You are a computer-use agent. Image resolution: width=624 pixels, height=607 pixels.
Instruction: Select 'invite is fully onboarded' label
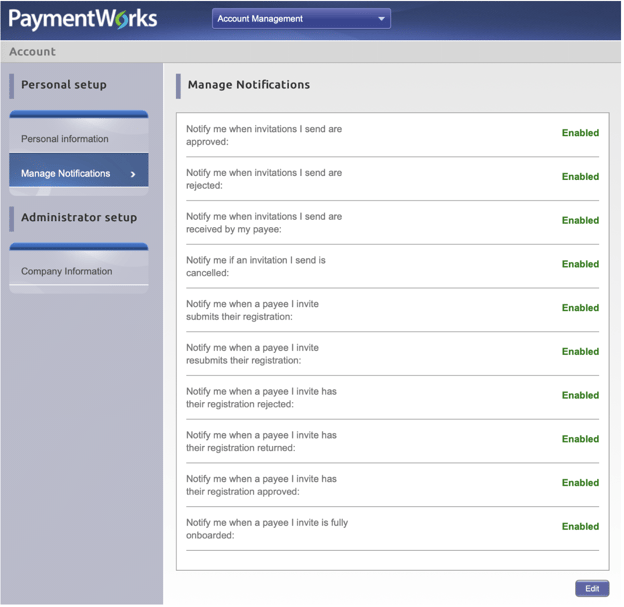pos(267,530)
